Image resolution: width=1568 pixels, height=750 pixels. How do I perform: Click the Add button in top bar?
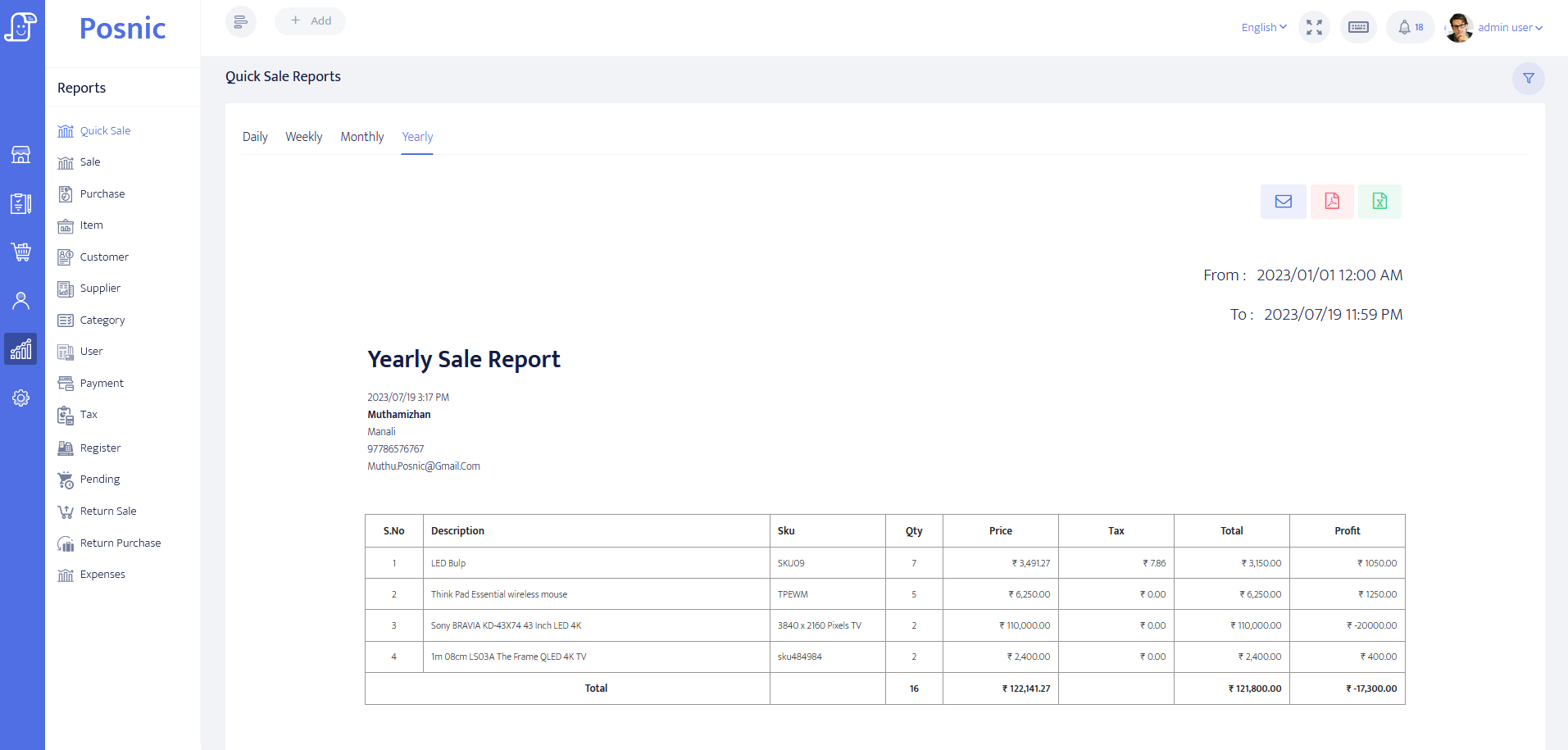click(311, 21)
